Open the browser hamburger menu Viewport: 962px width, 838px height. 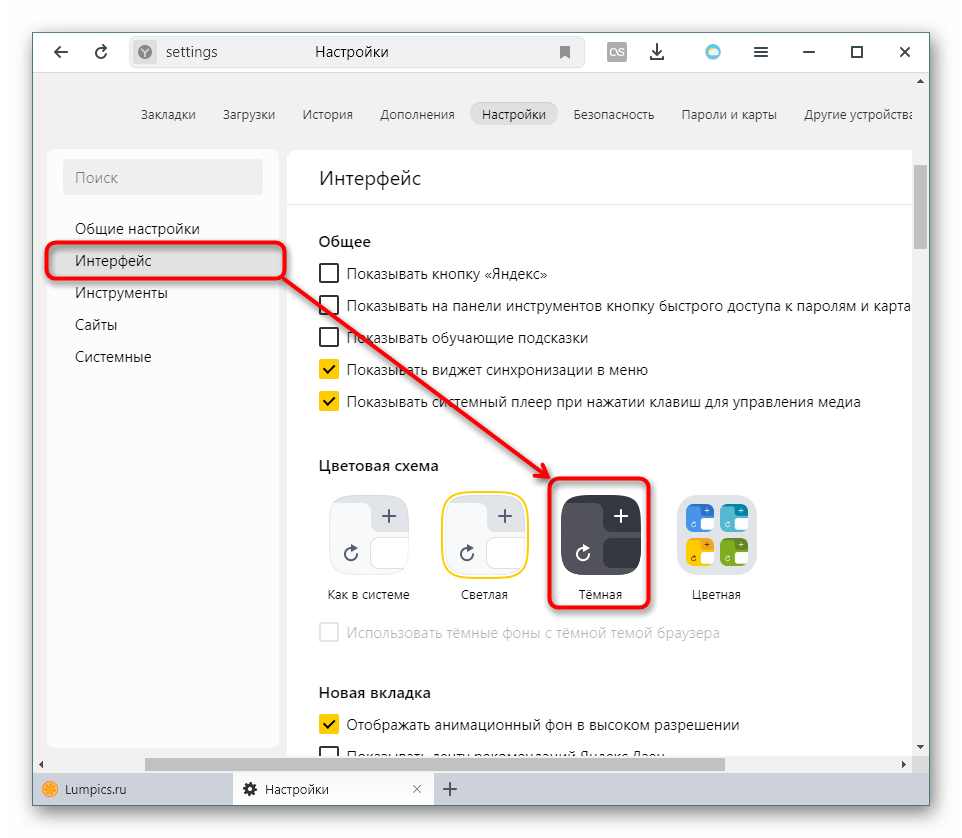pos(761,52)
